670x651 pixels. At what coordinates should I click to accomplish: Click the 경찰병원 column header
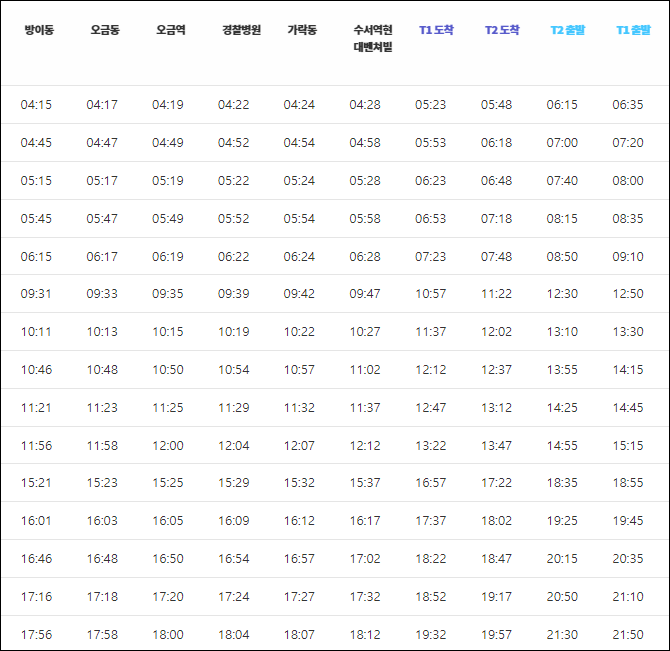tap(241, 30)
